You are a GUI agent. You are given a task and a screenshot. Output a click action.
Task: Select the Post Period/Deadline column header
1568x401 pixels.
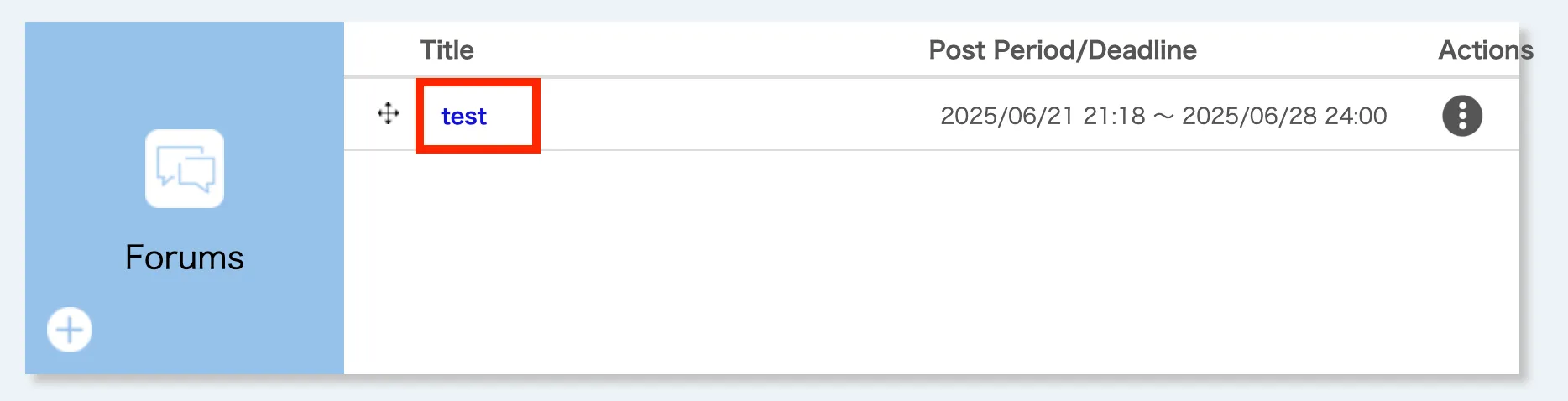[x=1062, y=50]
